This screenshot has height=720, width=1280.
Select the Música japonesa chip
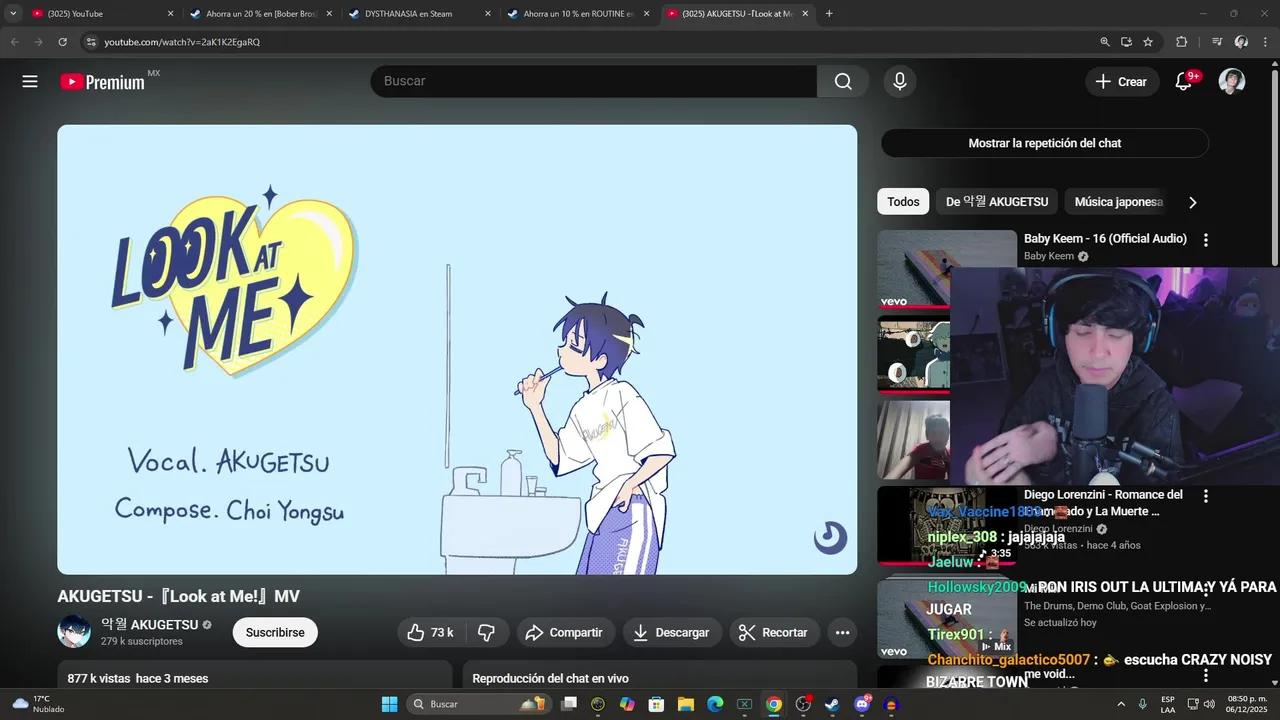pyautogui.click(x=1118, y=202)
